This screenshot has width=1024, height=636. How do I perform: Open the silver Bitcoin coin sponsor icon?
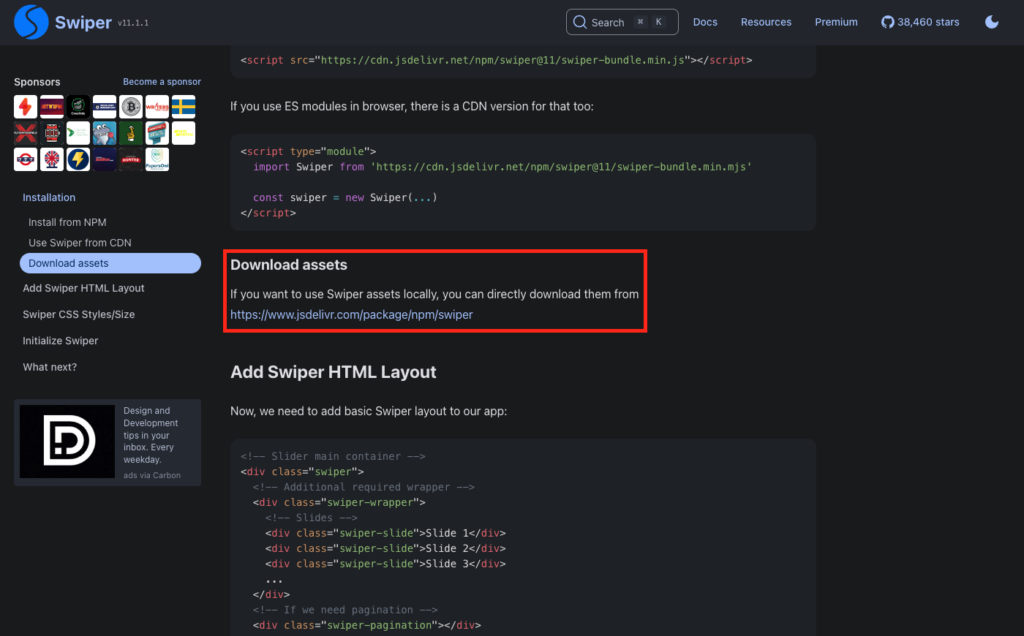(x=131, y=106)
